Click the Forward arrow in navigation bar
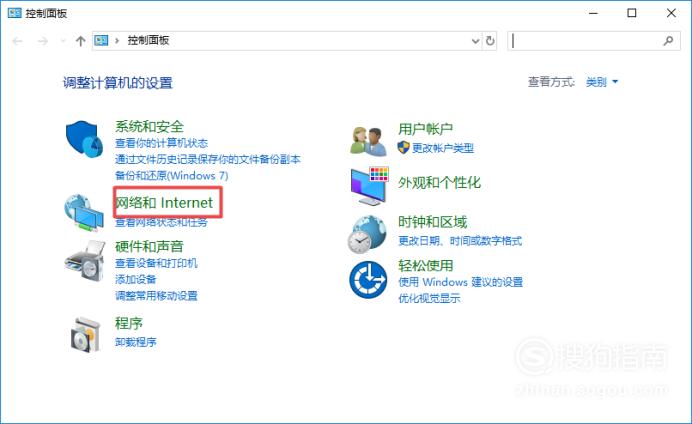Viewport: 692px width, 424px height. [43, 41]
